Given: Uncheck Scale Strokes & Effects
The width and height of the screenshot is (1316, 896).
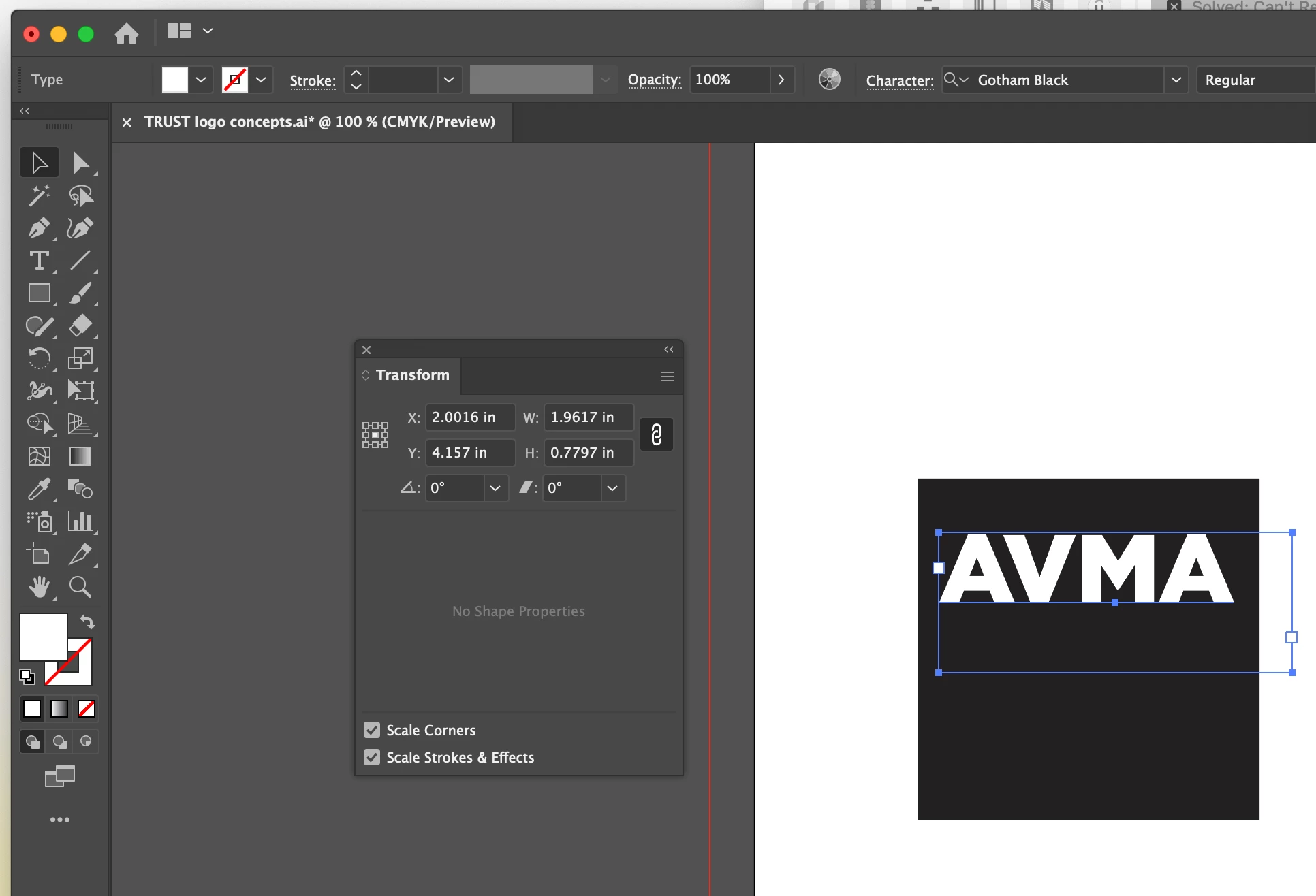Looking at the screenshot, I should [x=372, y=757].
